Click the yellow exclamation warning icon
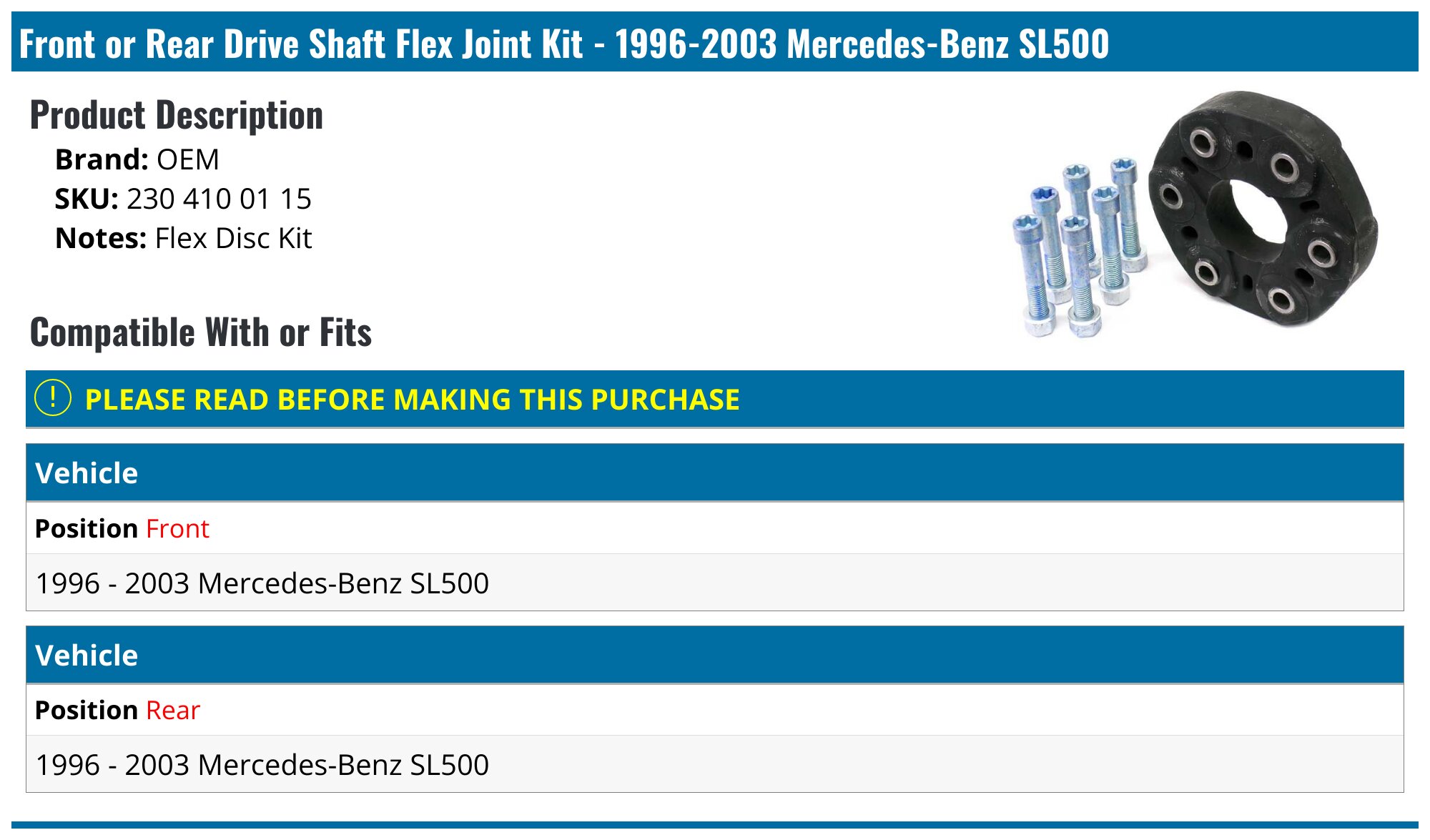Viewport: 1430px width, 840px height. [53, 398]
